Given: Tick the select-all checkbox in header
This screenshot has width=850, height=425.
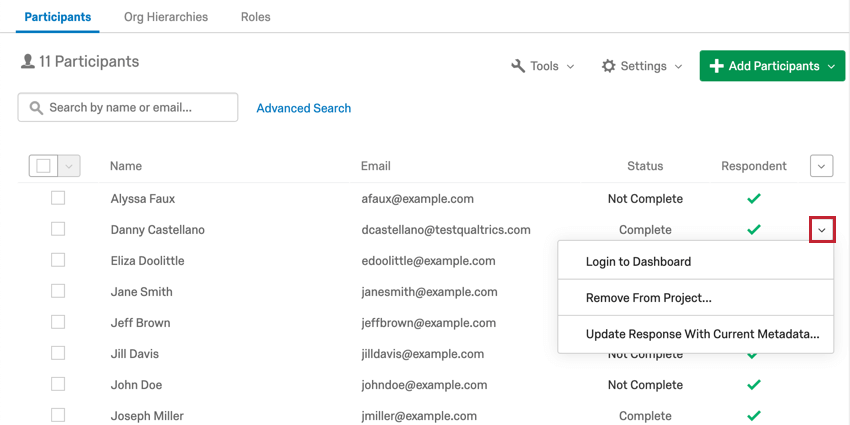Looking at the screenshot, I should click(x=44, y=166).
